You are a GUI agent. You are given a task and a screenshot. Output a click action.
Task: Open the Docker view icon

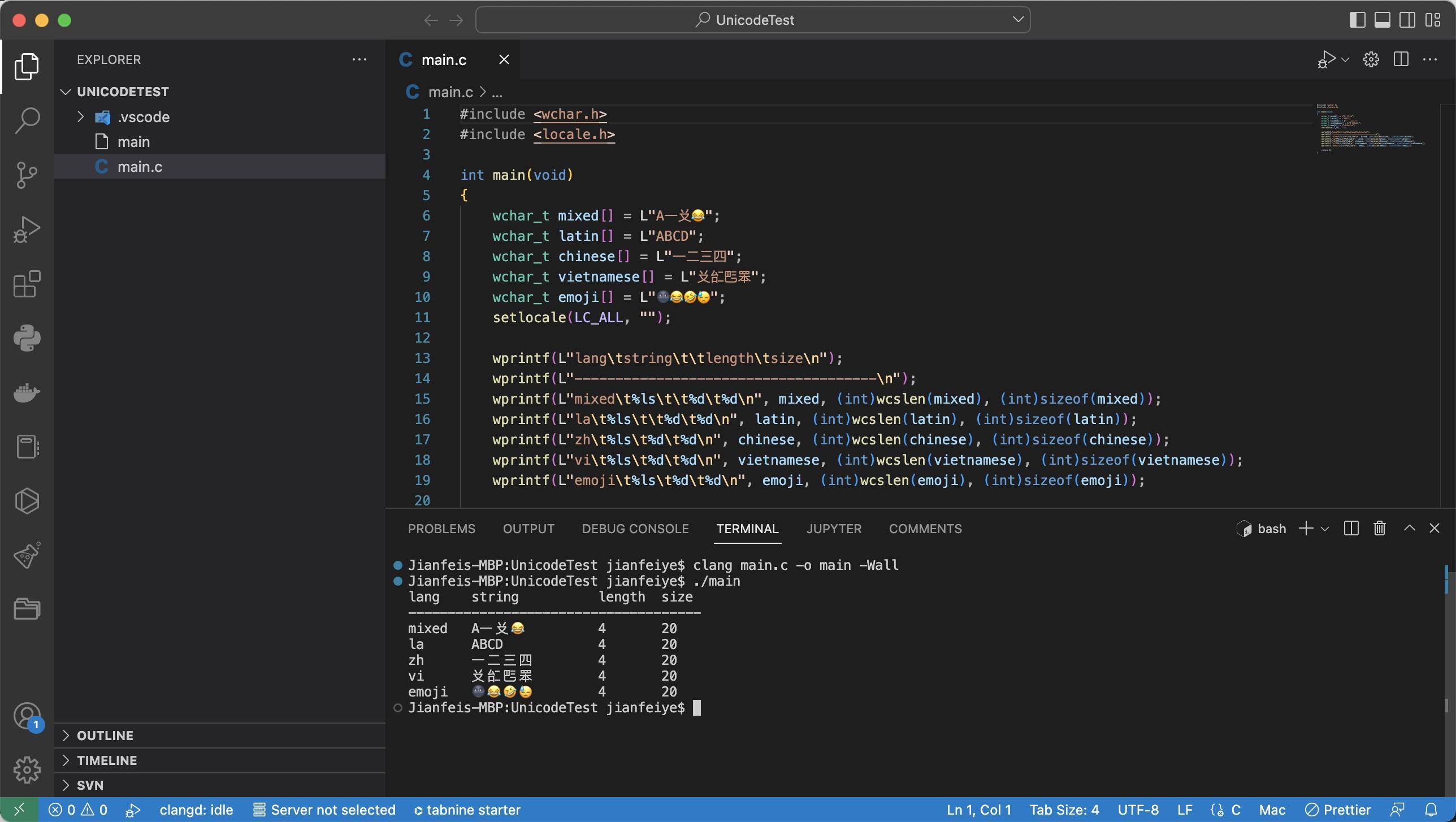pyautogui.click(x=27, y=392)
